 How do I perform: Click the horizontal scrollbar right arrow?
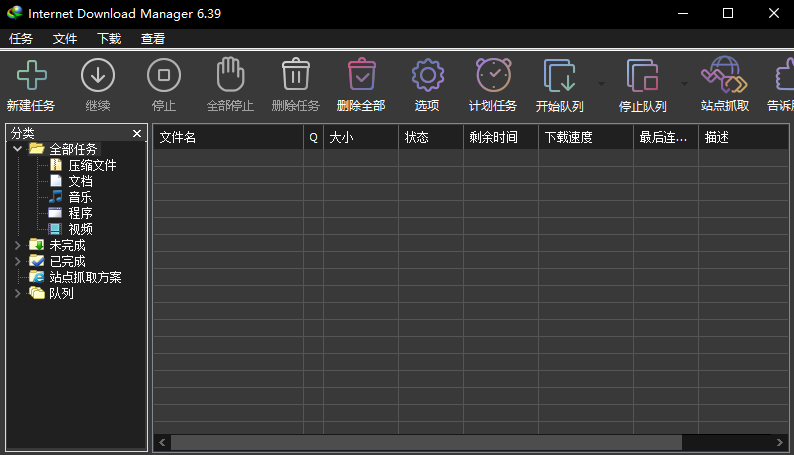(780, 442)
